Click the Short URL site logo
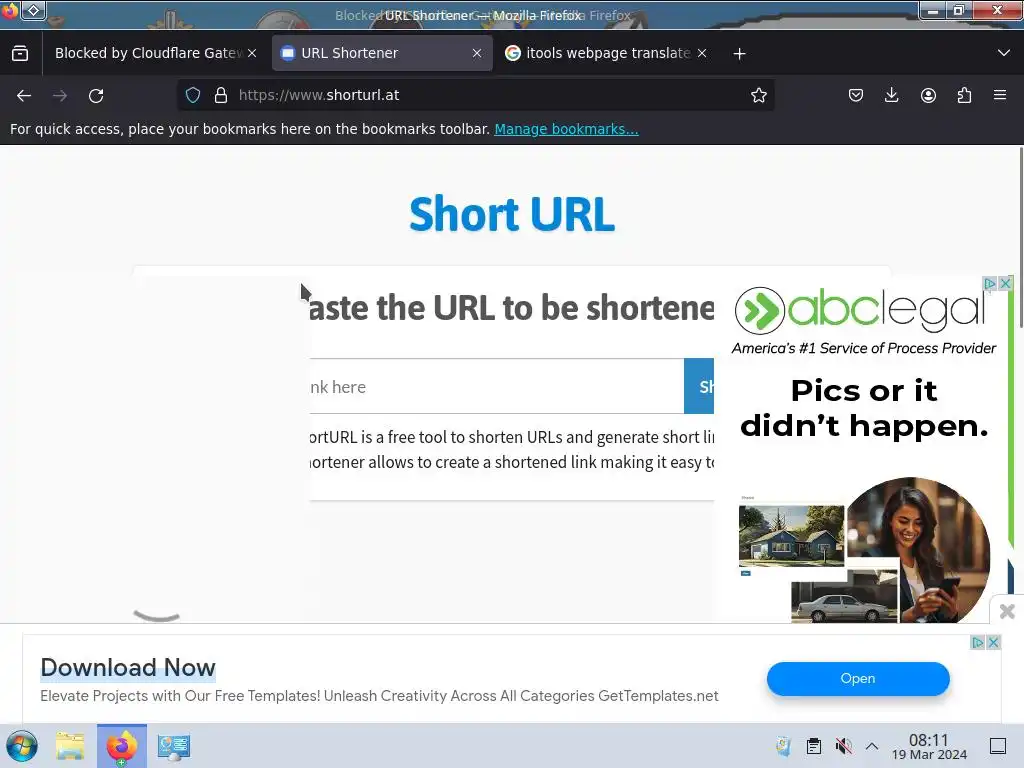Screen dimensions: 1024x768 coord(512,214)
